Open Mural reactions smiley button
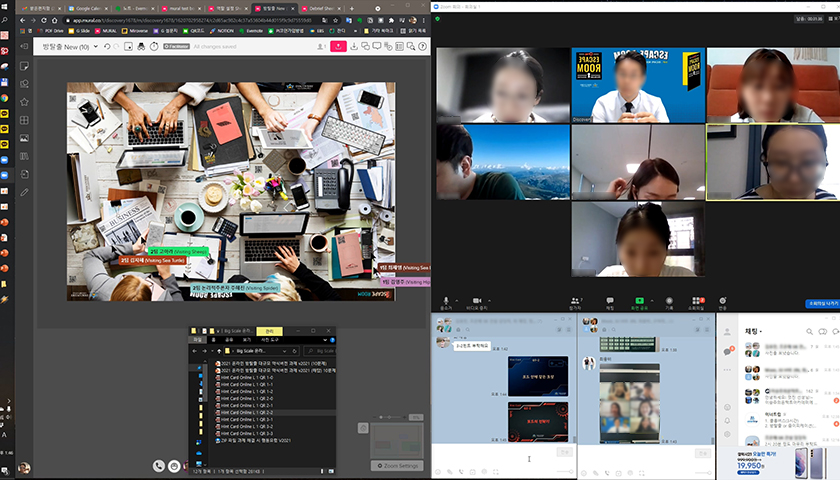Image resolution: width=840 pixels, height=480 pixels. point(174,466)
